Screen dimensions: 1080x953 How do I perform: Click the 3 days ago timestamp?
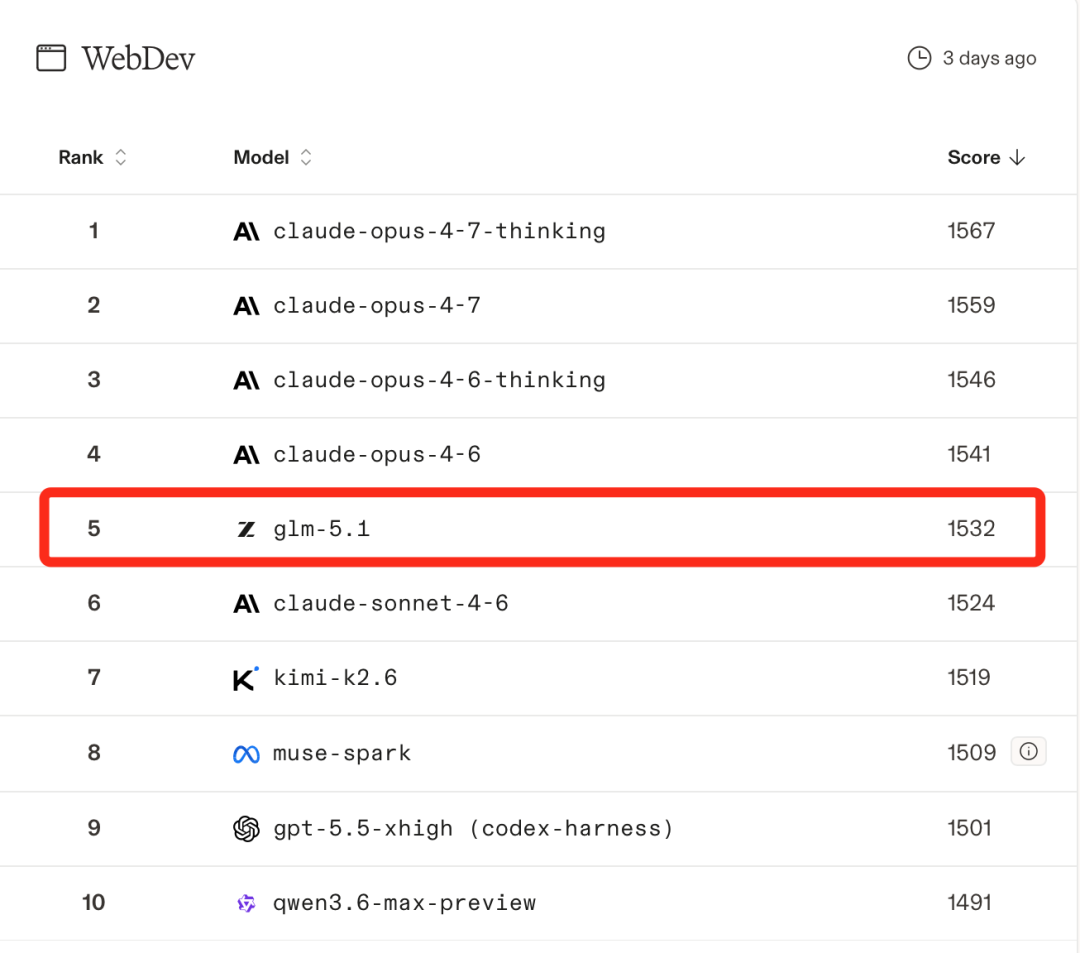pyautogui.click(x=989, y=59)
